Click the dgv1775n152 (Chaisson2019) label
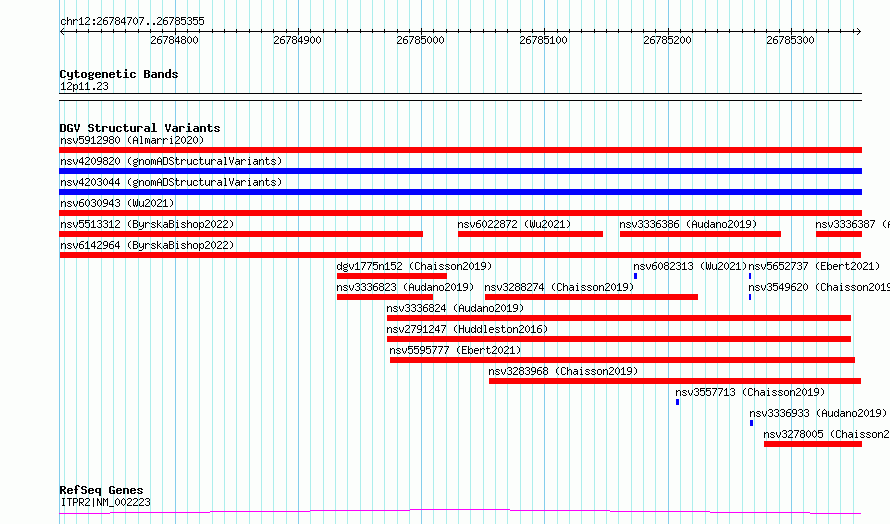 tap(414, 266)
